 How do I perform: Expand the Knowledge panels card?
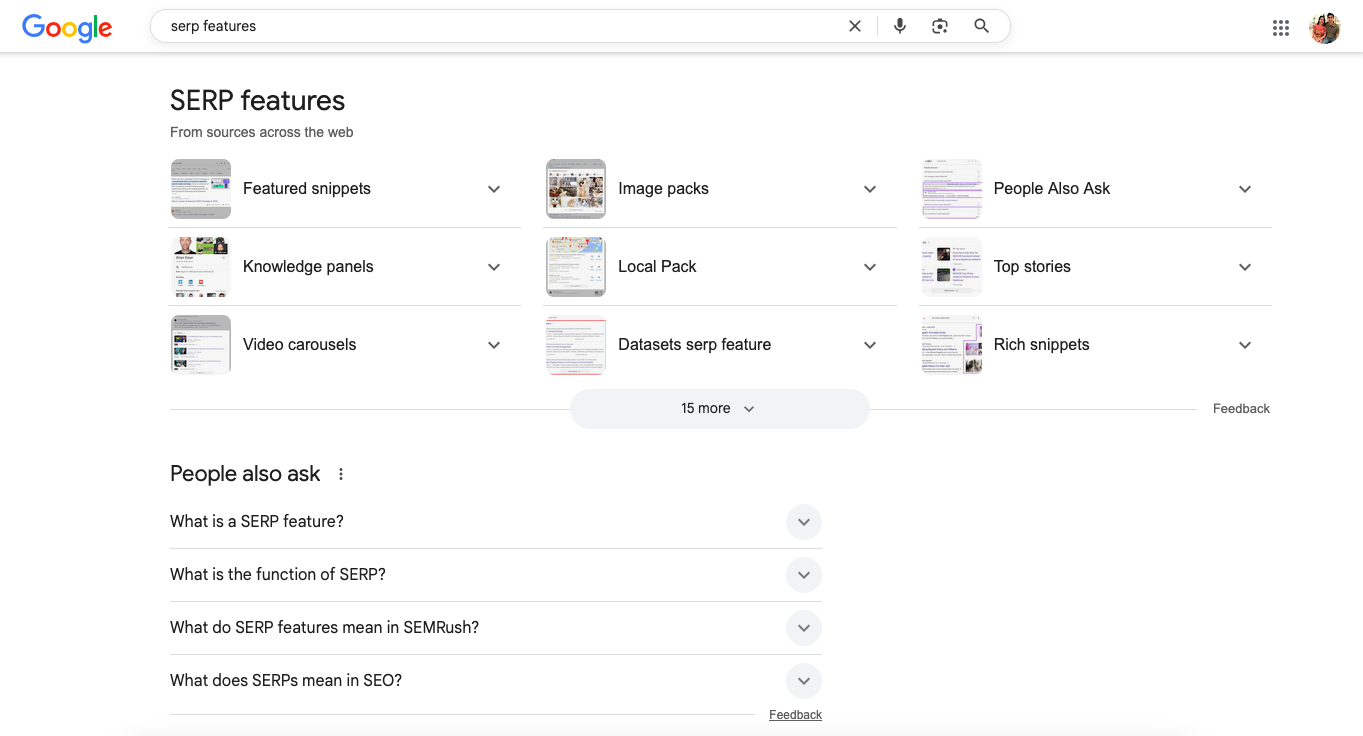tap(494, 267)
